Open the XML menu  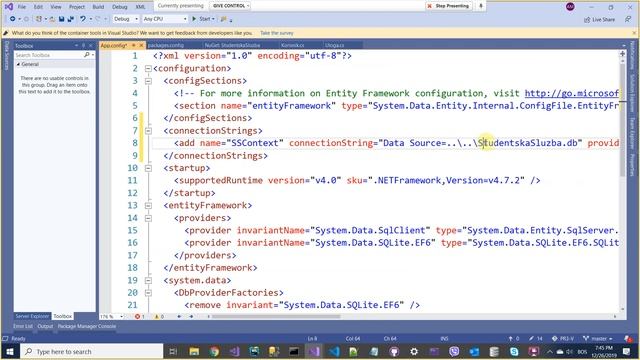click(x=140, y=7)
